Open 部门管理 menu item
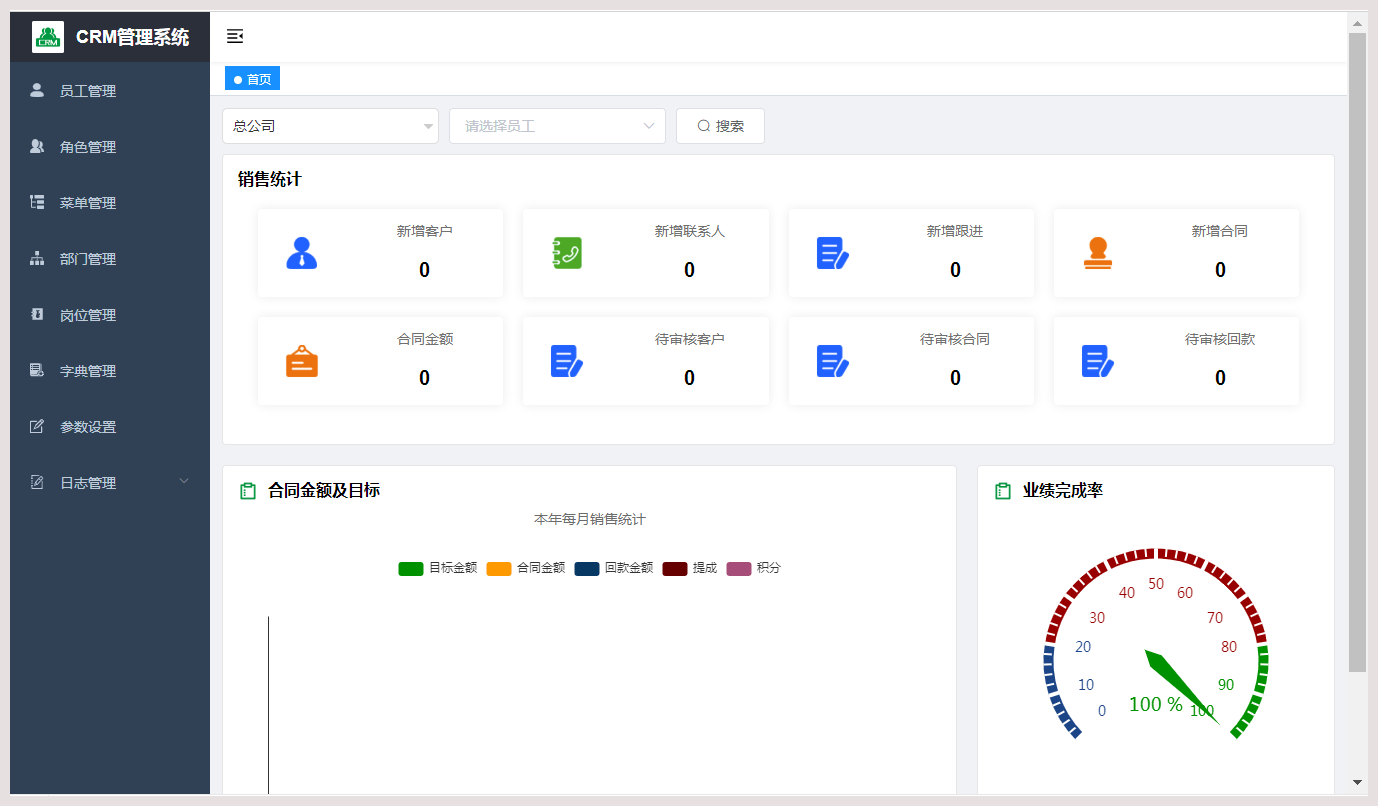This screenshot has width=1378, height=806. pyautogui.click(x=110, y=259)
